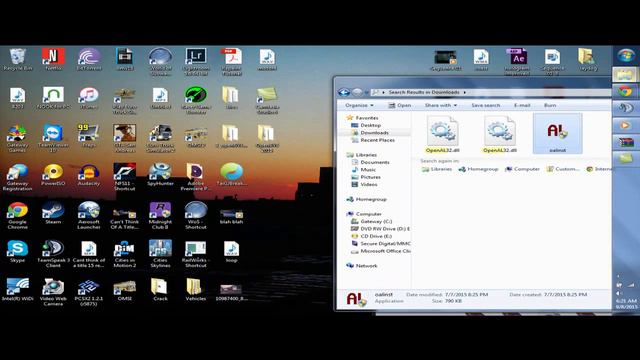Open the iTunes desktop shortcut
This screenshot has height=360, width=640.
coord(89,98)
